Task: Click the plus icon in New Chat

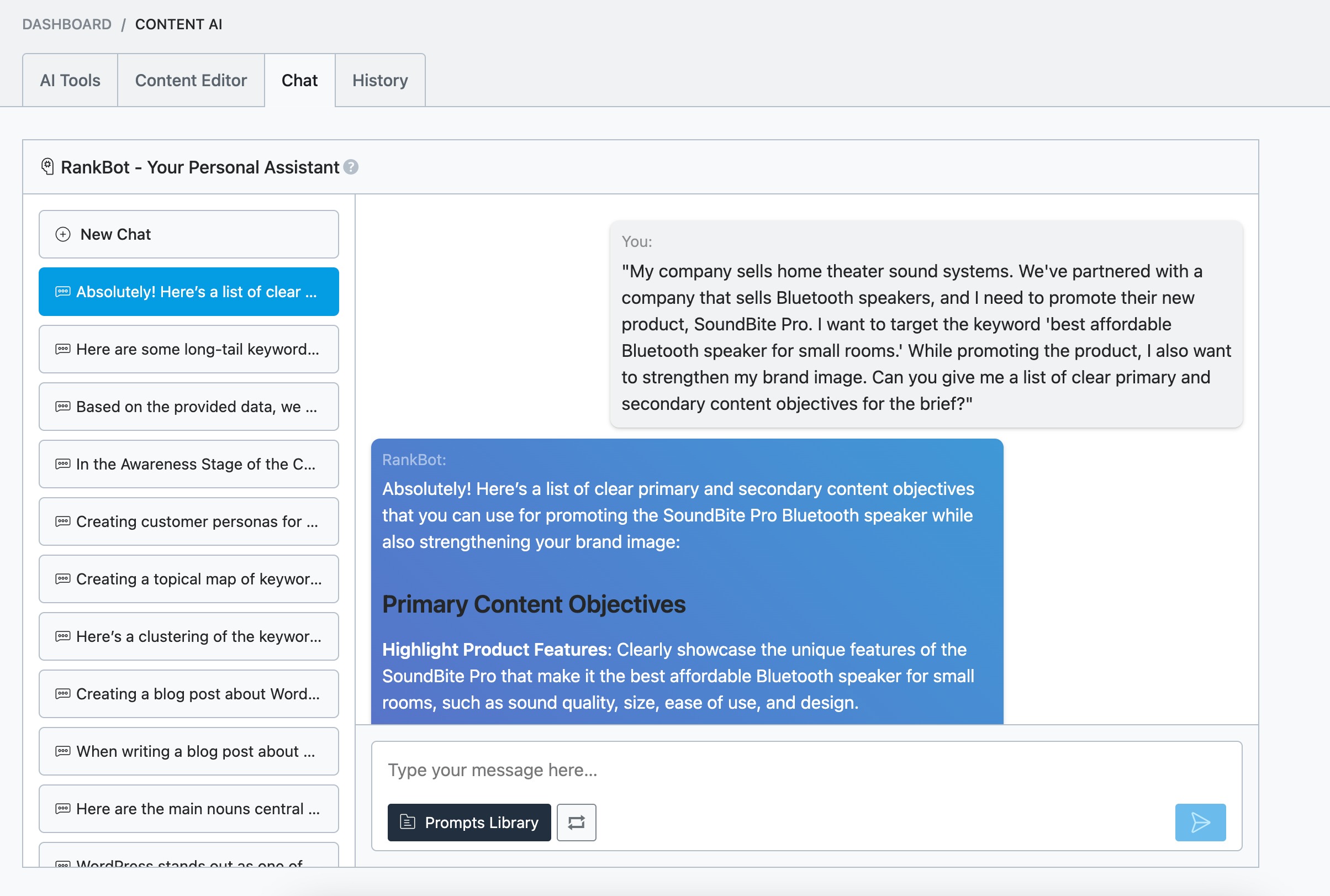Action: coord(63,234)
